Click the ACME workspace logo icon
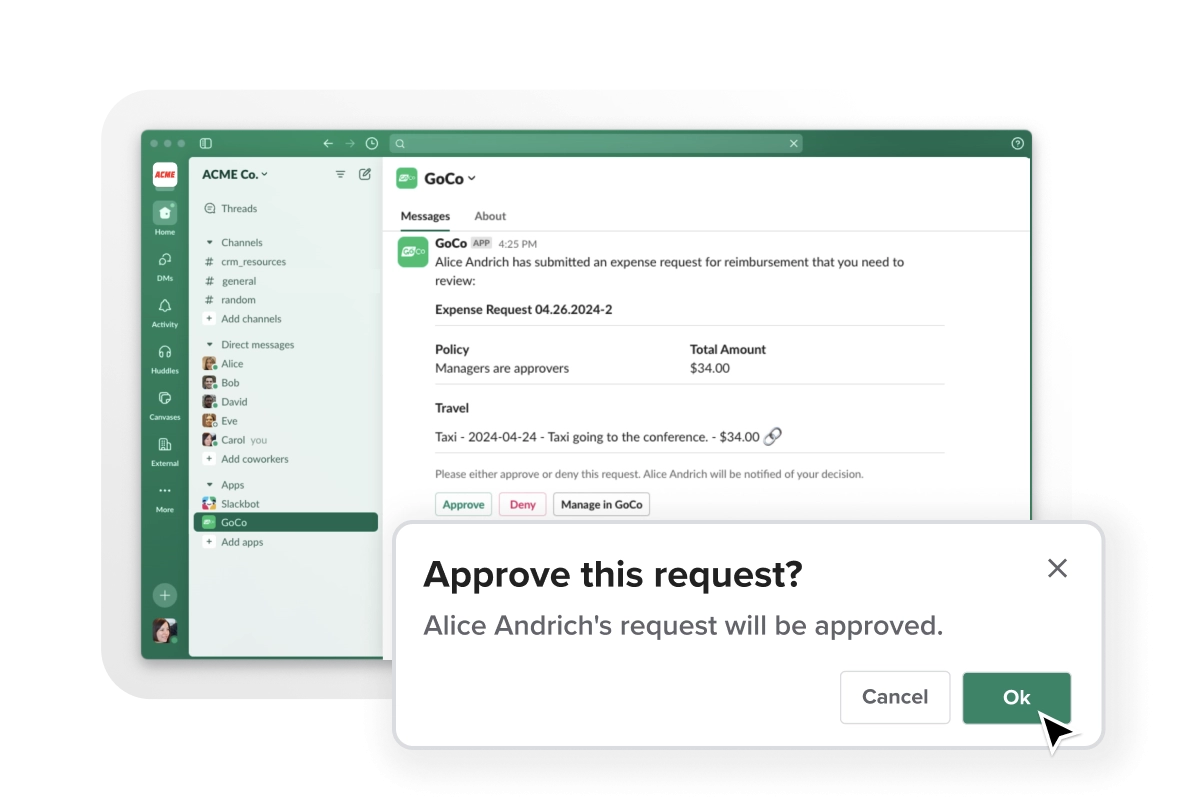 click(x=165, y=175)
